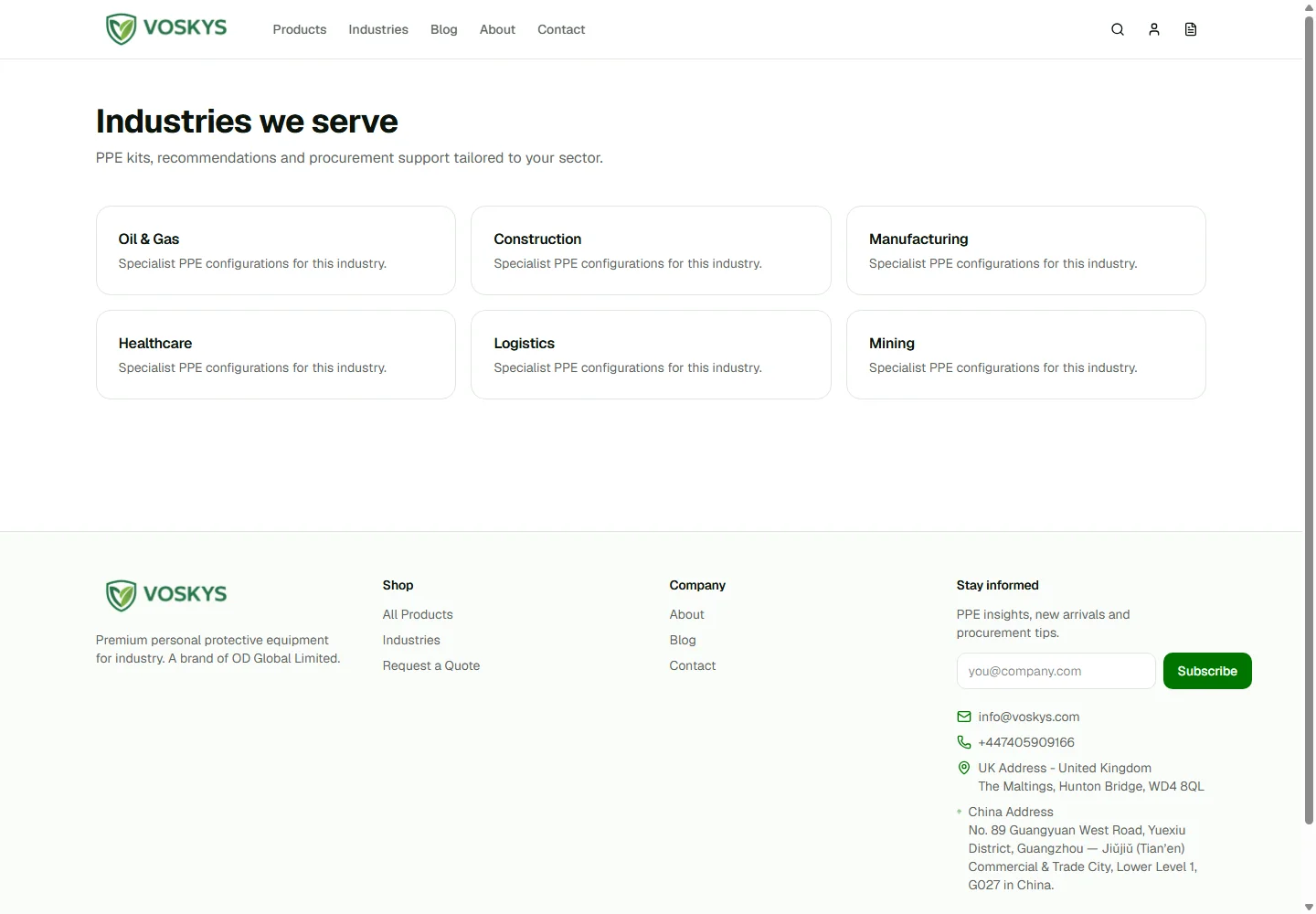Open the search icon in header
This screenshot has width=1316, height=914.
tap(1117, 29)
